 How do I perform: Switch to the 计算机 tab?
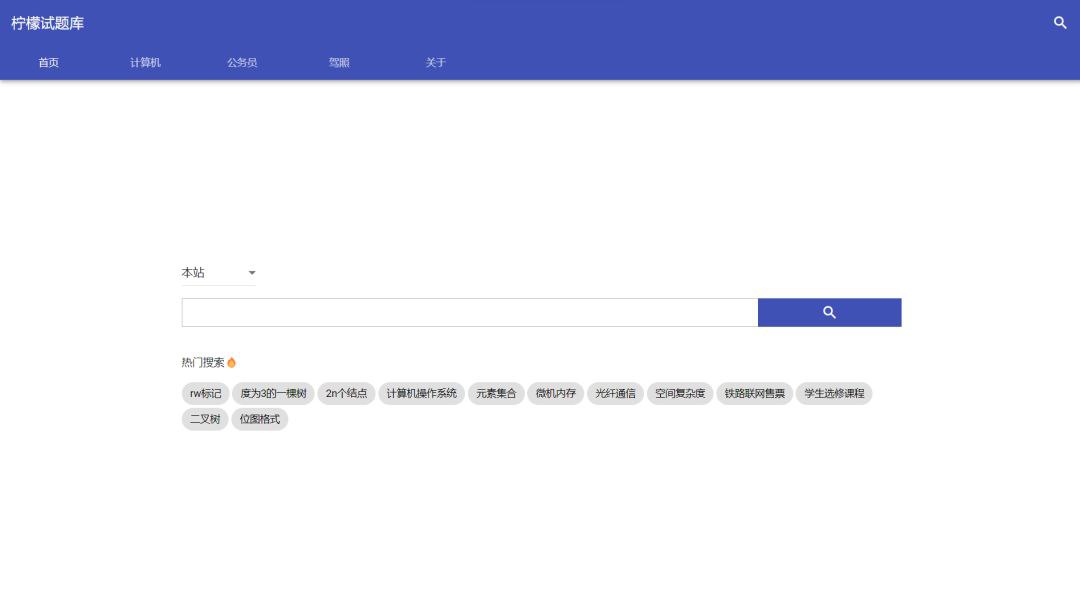point(145,62)
